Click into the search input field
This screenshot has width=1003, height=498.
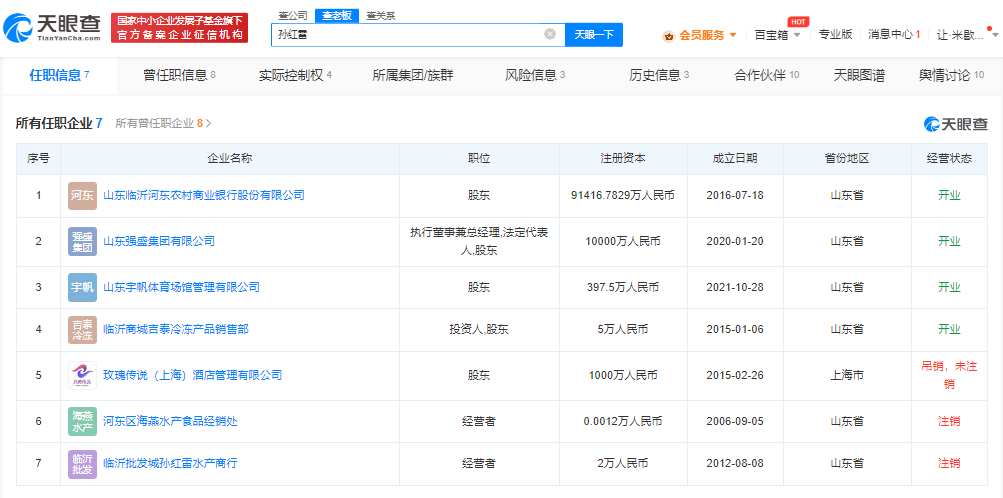click(405, 34)
